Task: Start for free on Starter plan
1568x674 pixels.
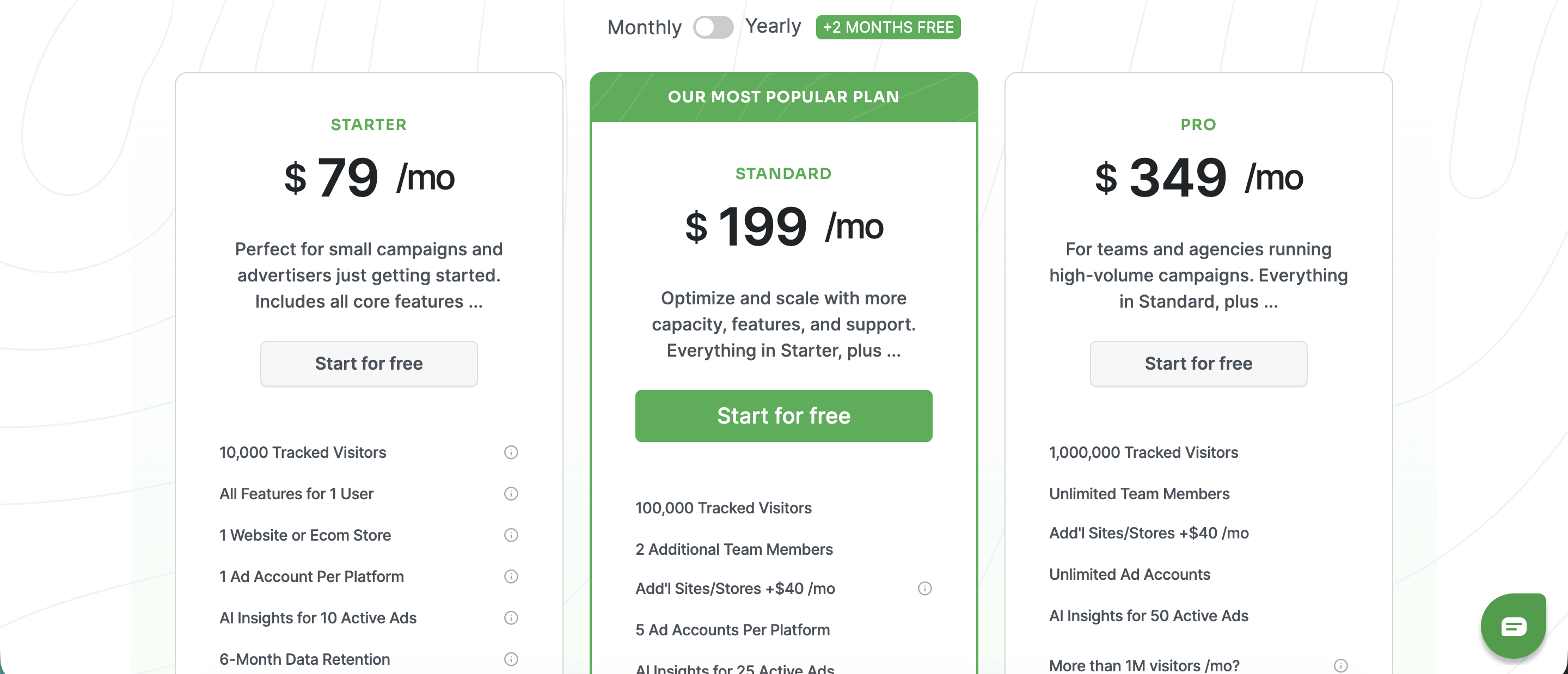Action: 369,364
